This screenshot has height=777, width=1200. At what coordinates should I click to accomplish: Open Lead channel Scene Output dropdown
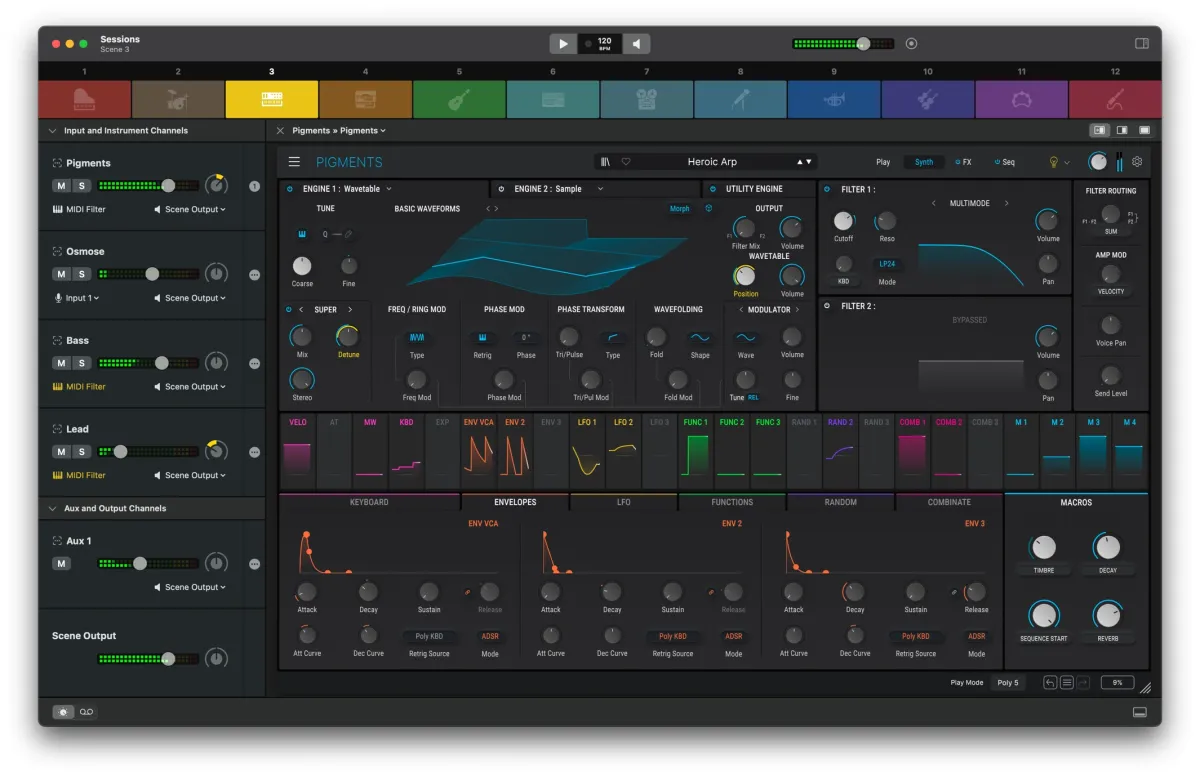(190, 476)
